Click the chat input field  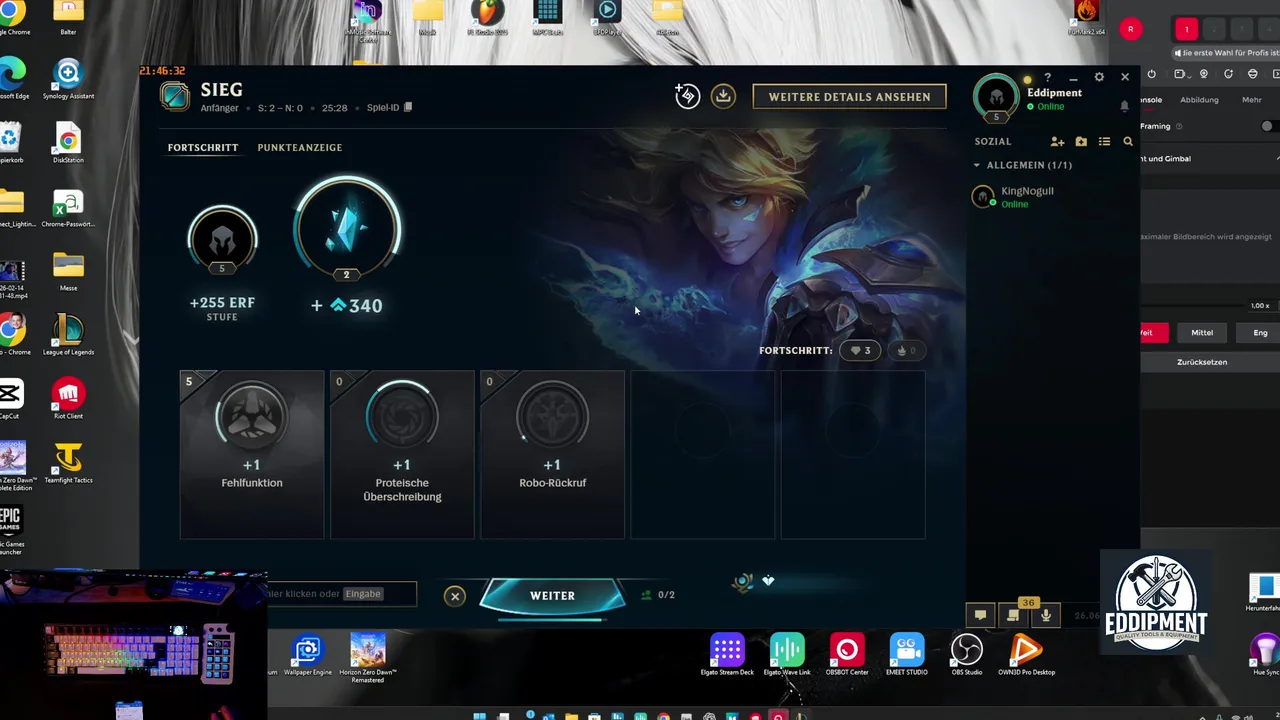(x=342, y=594)
